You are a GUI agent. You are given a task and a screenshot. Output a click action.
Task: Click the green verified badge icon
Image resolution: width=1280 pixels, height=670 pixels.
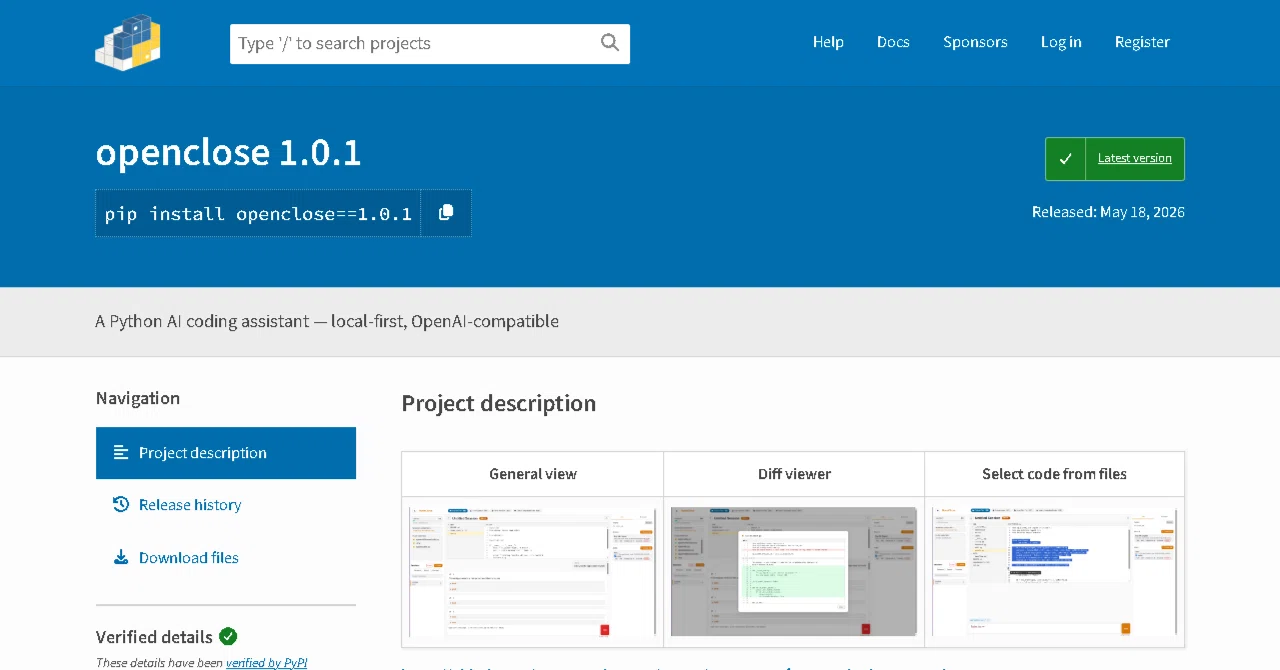pyautogui.click(x=228, y=636)
